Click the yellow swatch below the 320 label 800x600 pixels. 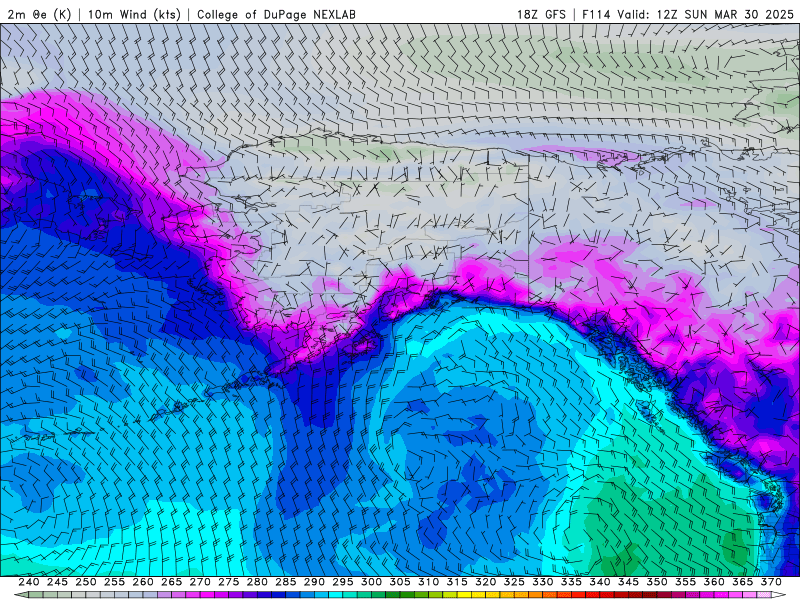(479, 595)
